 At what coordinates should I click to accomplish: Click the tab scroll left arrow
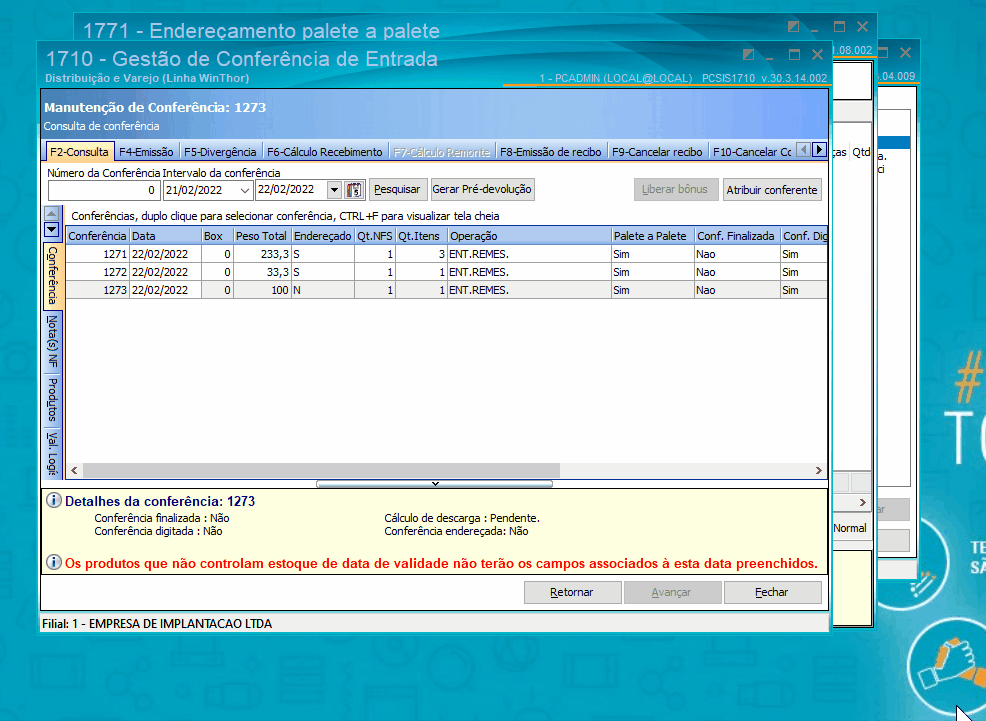(x=804, y=150)
